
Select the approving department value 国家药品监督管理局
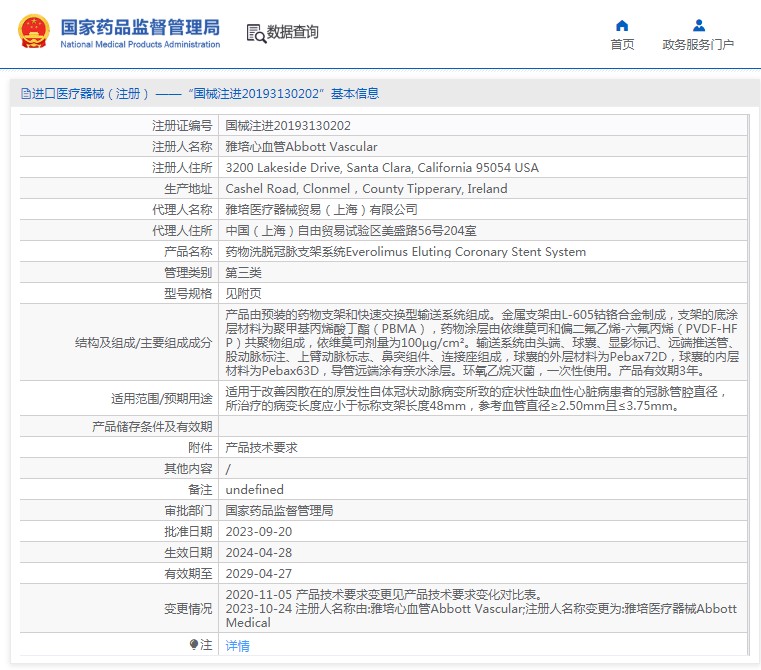tap(279, 510)
